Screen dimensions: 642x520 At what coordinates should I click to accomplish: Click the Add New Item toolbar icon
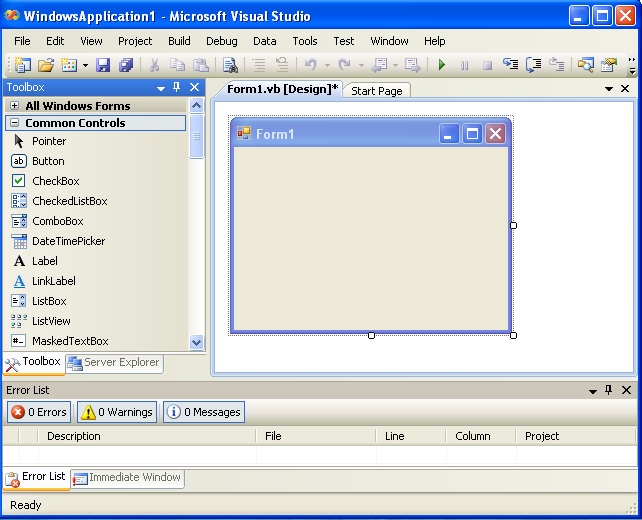click(69, 65)
